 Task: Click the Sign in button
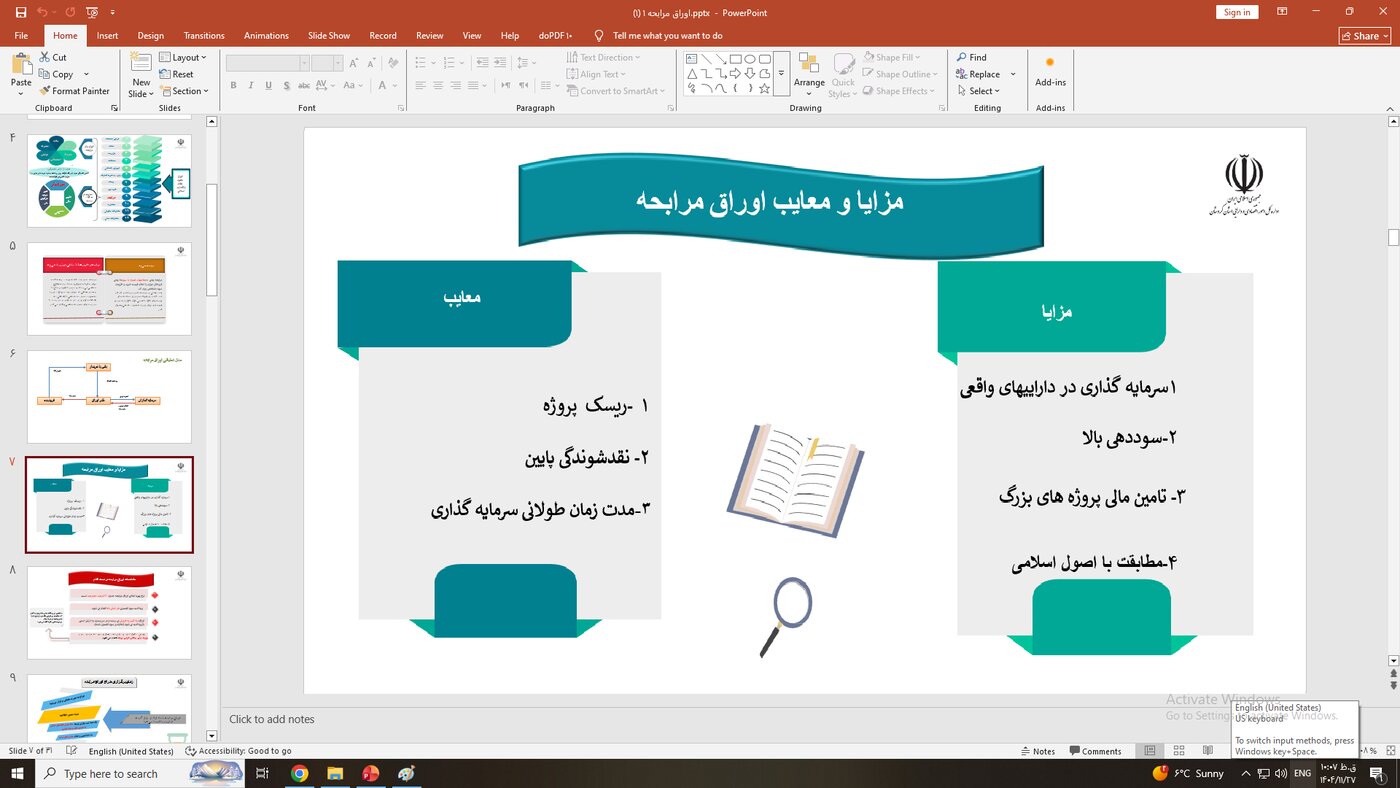point(1237,12)
